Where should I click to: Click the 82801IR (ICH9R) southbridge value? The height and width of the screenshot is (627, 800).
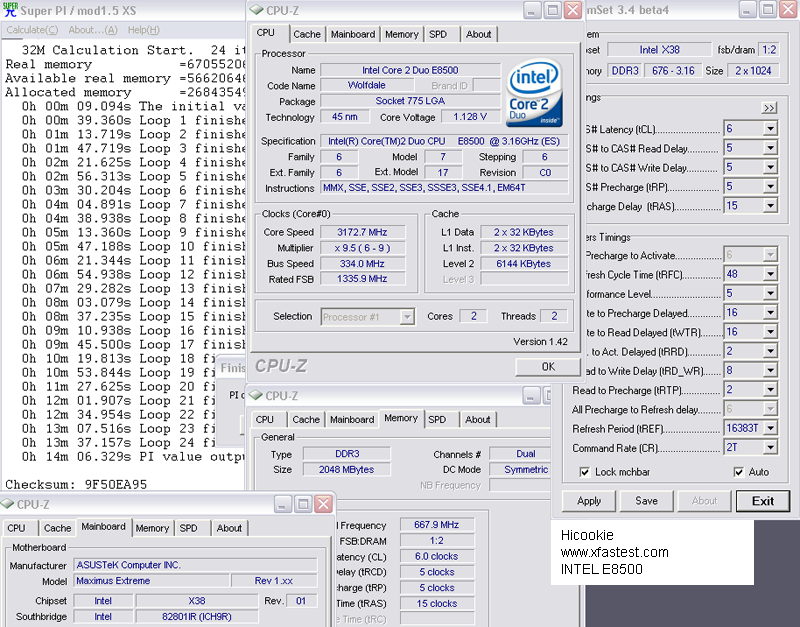(196, 616)
